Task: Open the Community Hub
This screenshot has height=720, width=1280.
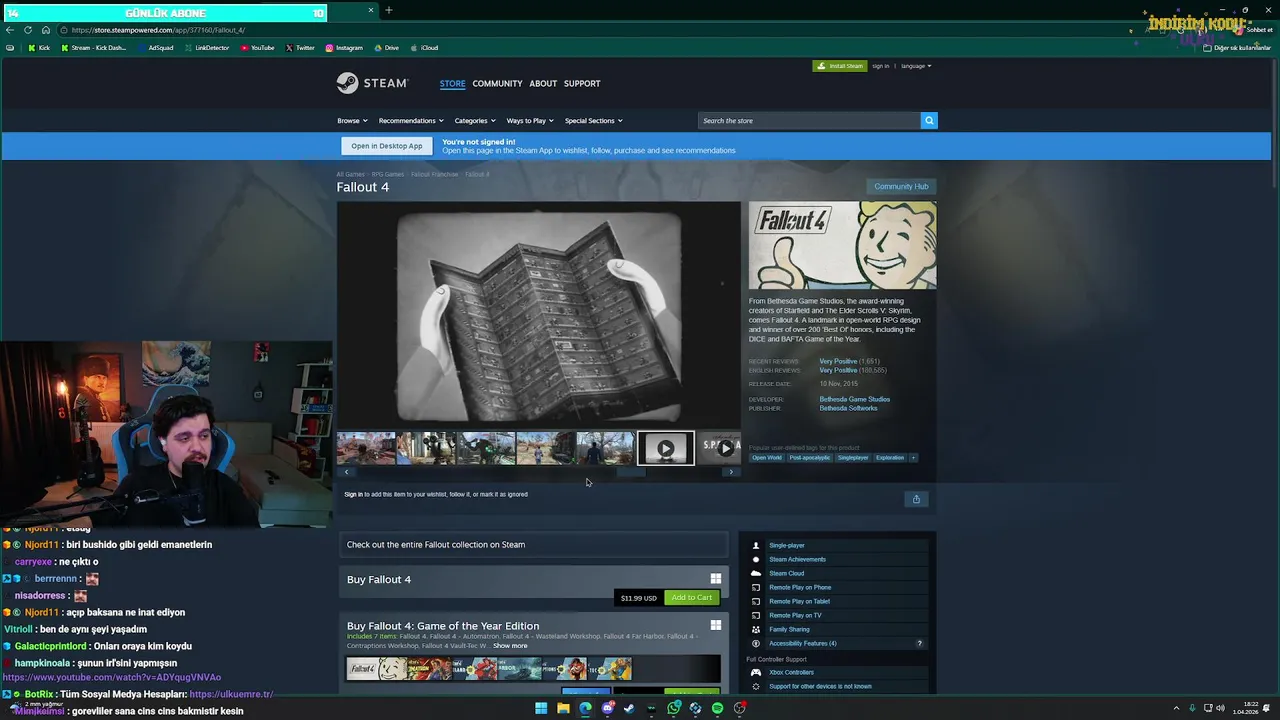Action: (x=901, y=186)
